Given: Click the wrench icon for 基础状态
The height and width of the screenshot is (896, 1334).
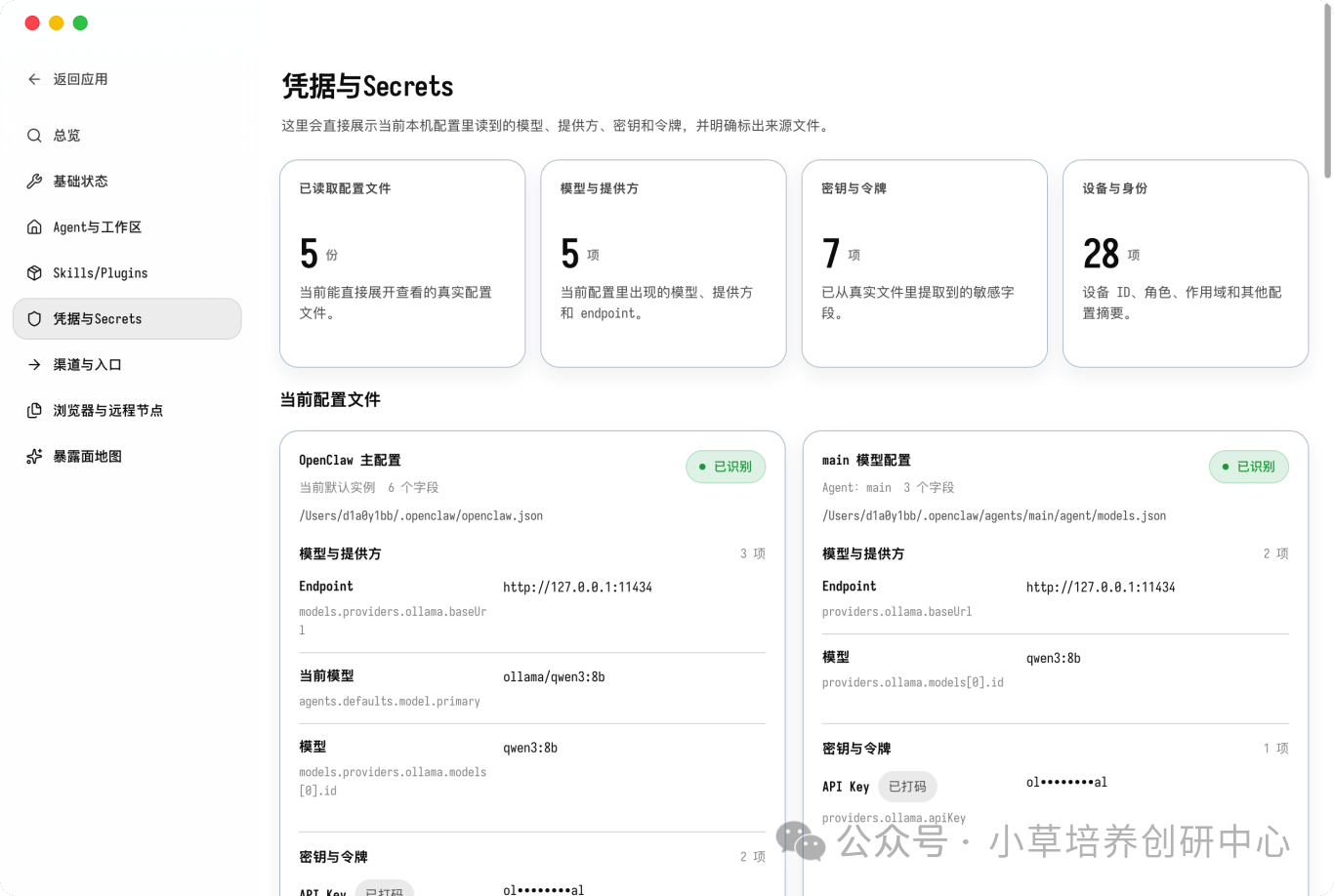Looking at the screenshot, I should (34, 182).
